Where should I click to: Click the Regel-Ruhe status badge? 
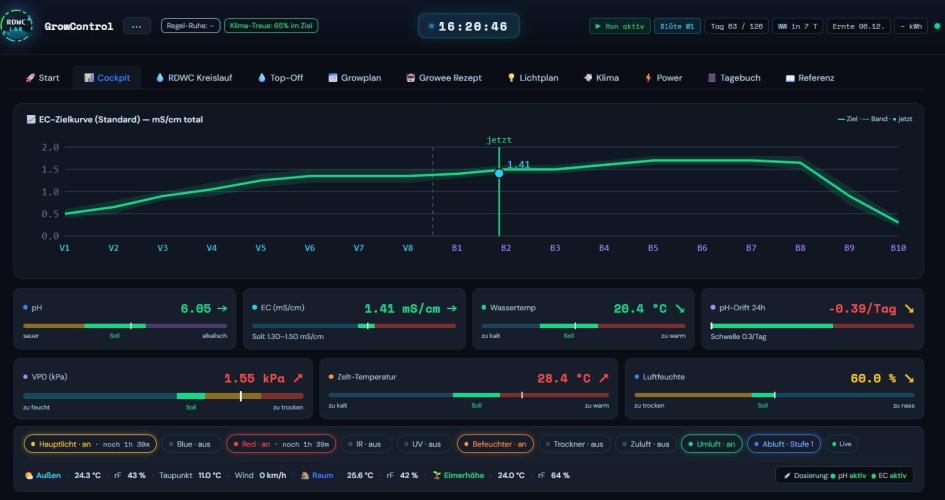pyautogui.click(x=190, y=26)
